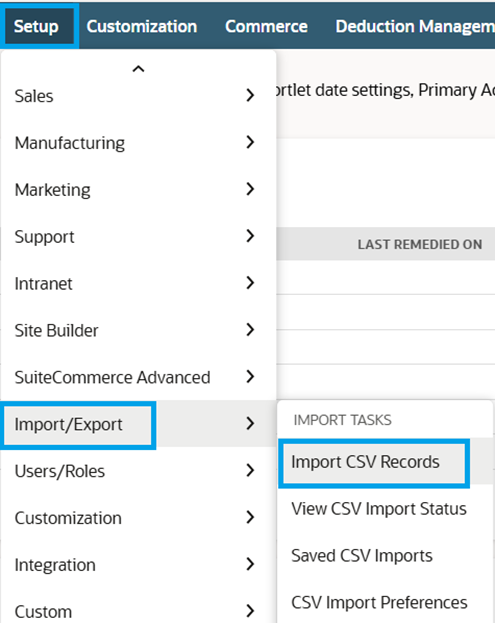Click the Integration chevron icon
The image size is (495, 623).
[x=250, y=564]
